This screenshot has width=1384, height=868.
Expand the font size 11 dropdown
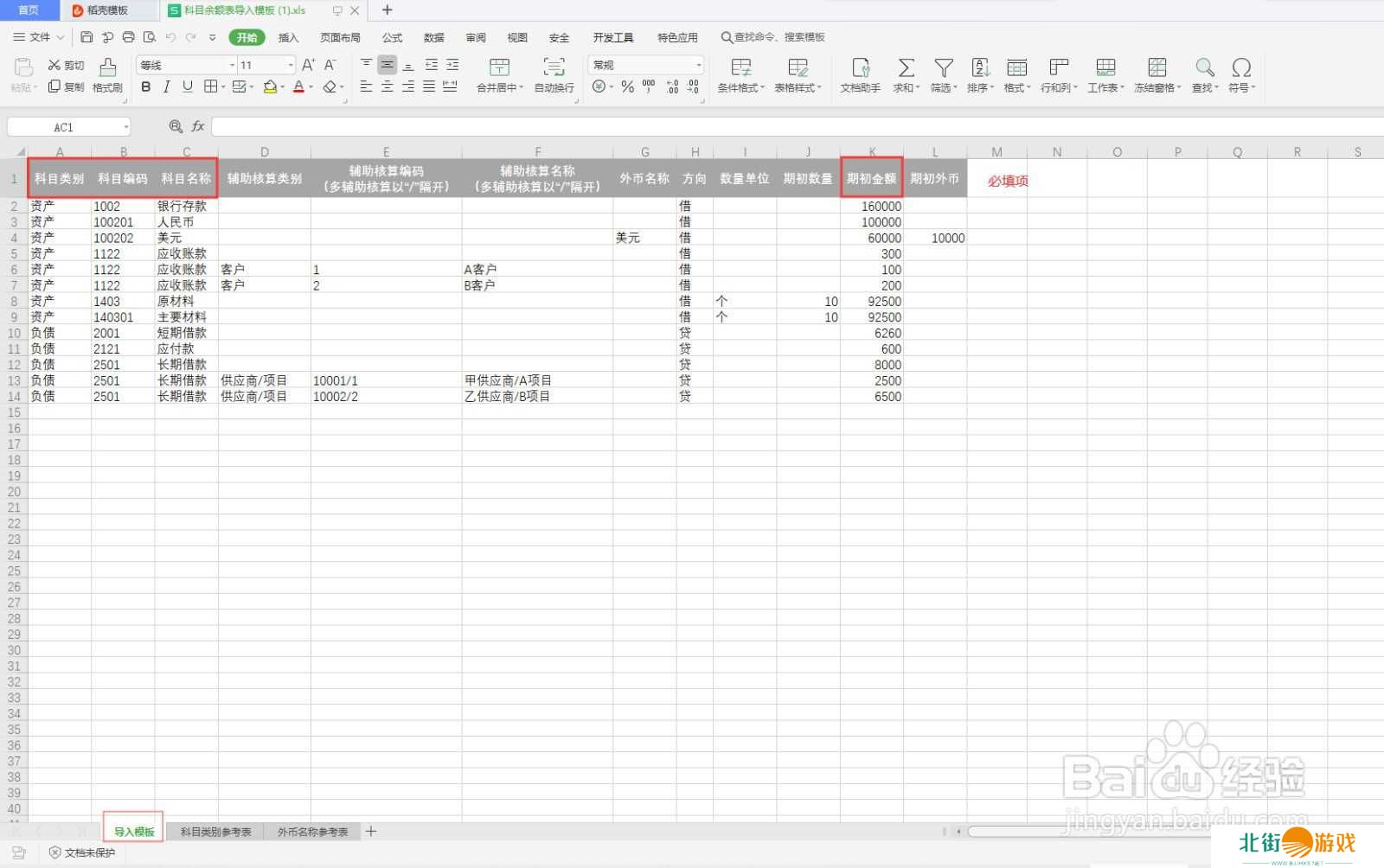click(x=291, y=66)
